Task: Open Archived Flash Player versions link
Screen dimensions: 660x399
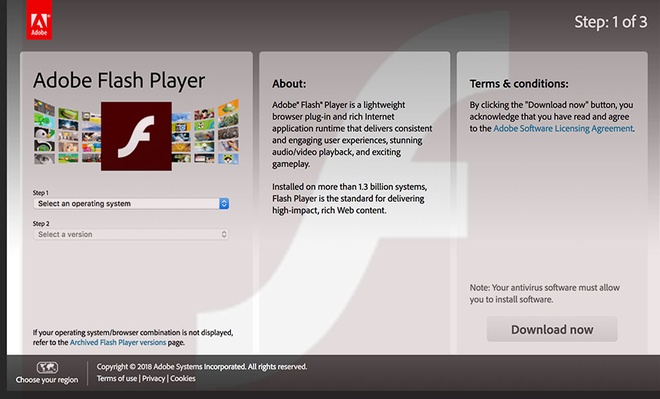Action: 118,343
